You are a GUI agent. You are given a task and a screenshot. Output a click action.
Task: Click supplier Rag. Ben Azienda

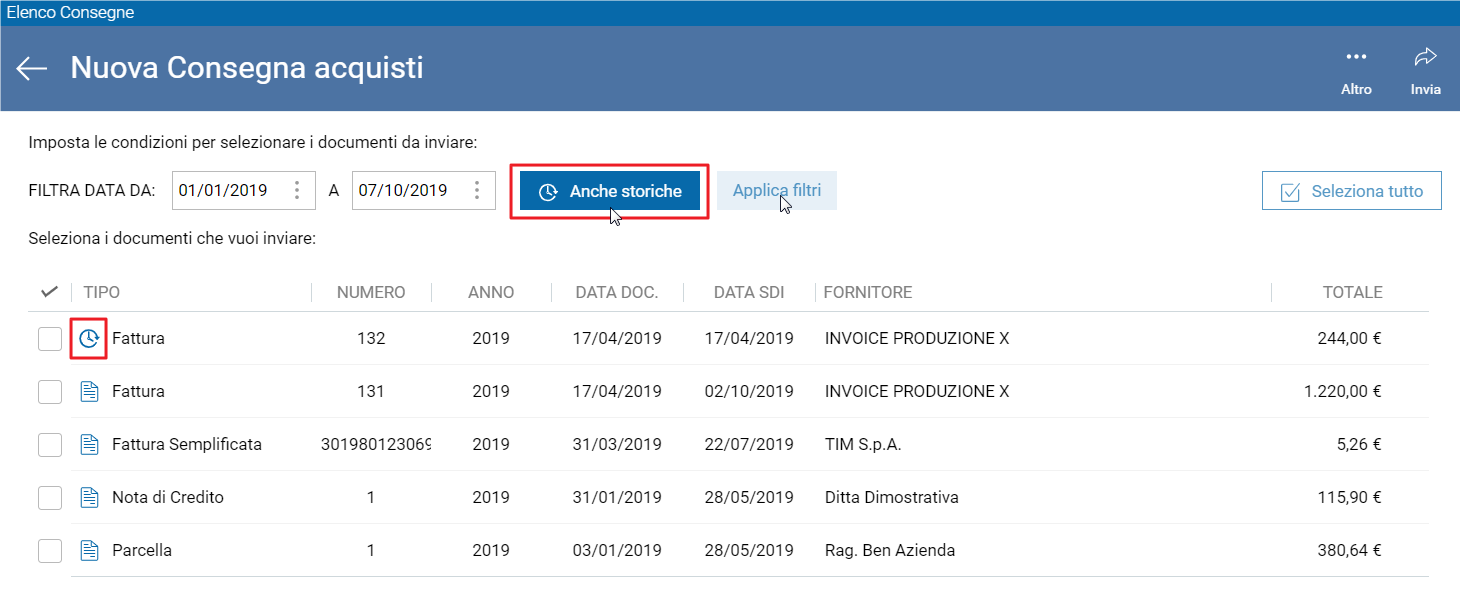(x=890, y=550)
